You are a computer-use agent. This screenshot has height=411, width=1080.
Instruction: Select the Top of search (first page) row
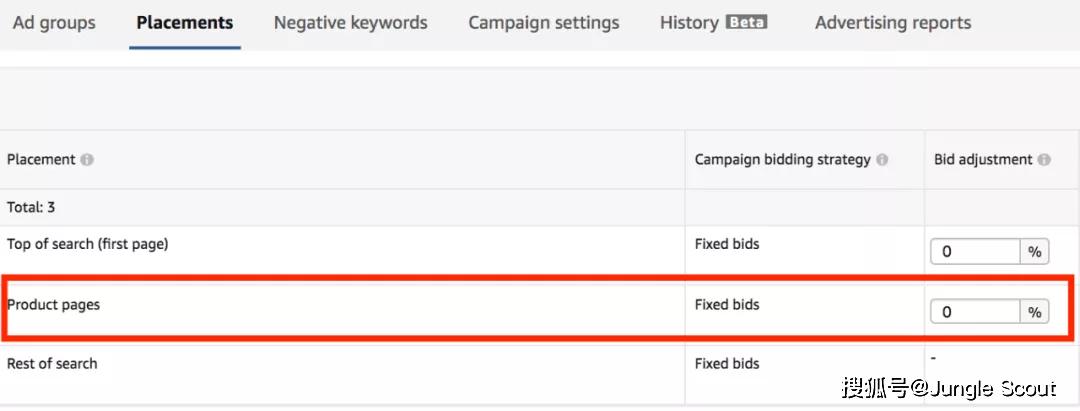pyautogui.click(x=87, y=245)
